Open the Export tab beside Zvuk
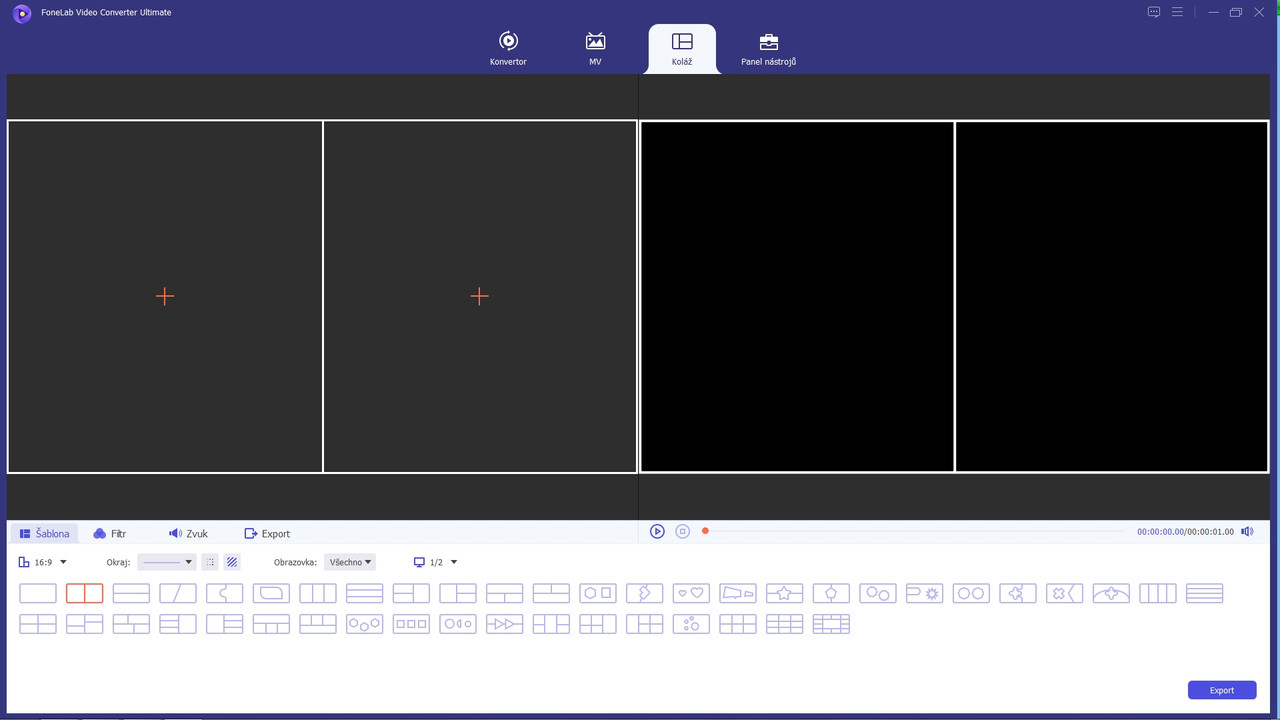The width and height of the screenshot is (1280, 720). click(267, 533)
